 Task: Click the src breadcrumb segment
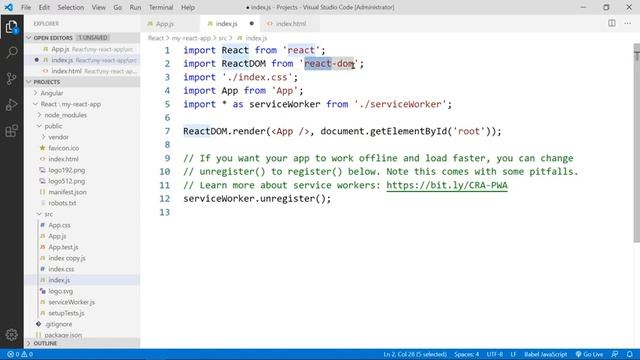[222, 38]
